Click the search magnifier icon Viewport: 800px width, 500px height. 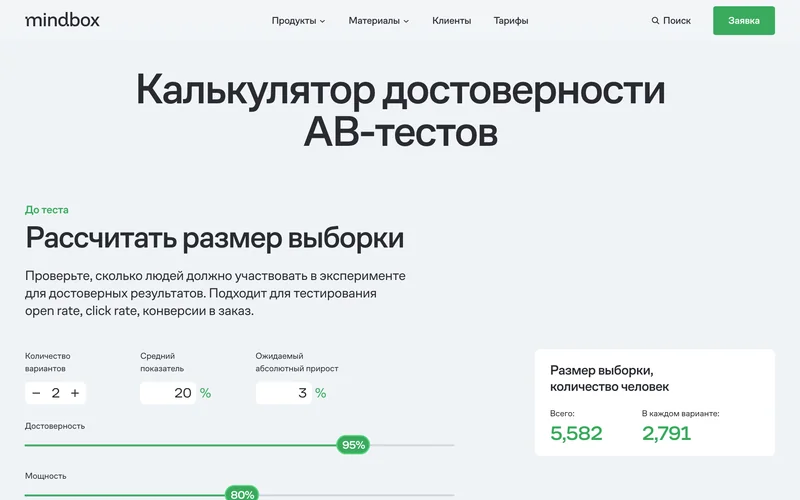655,21
